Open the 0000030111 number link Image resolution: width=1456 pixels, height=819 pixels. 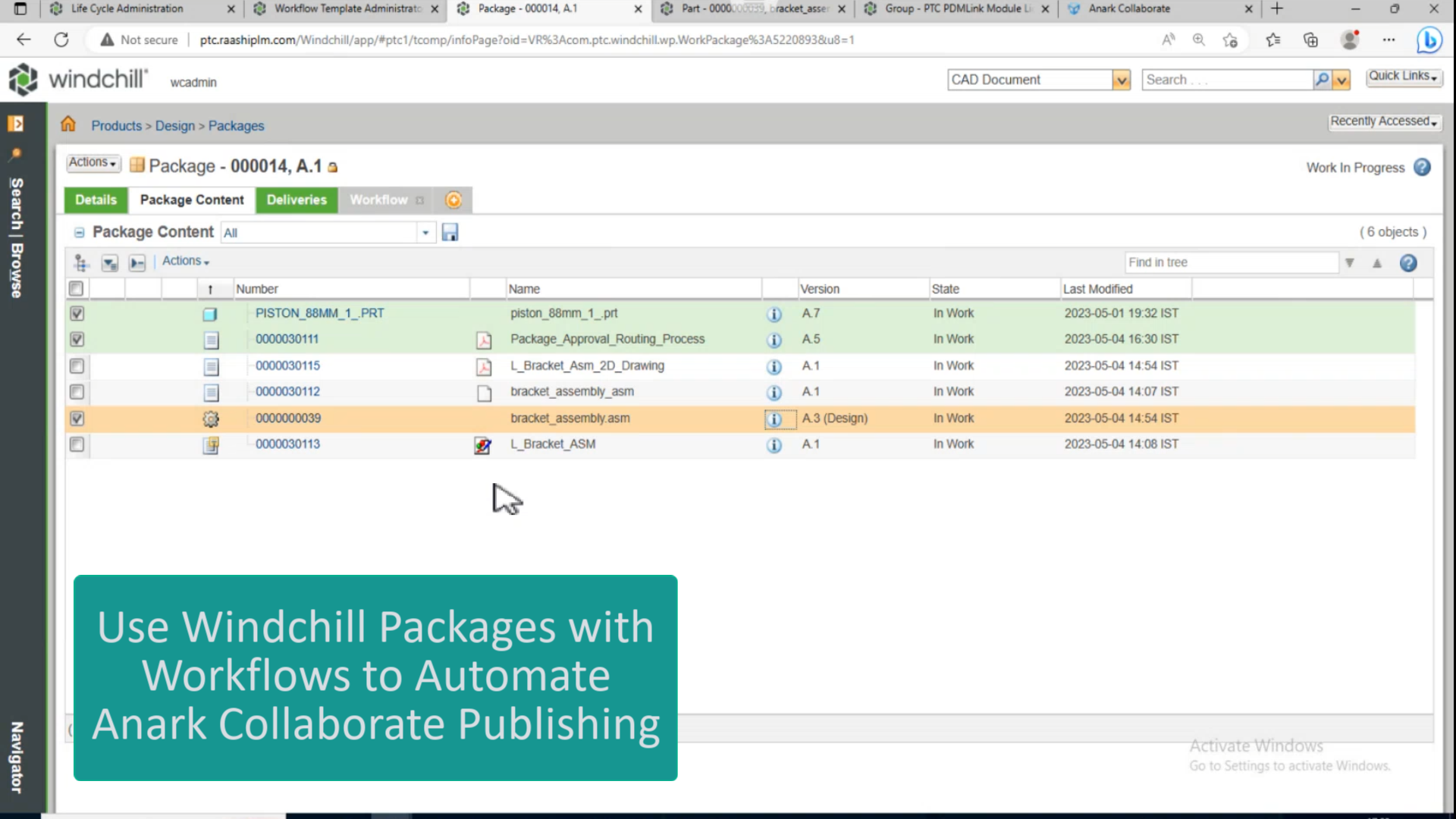[287, 339]
